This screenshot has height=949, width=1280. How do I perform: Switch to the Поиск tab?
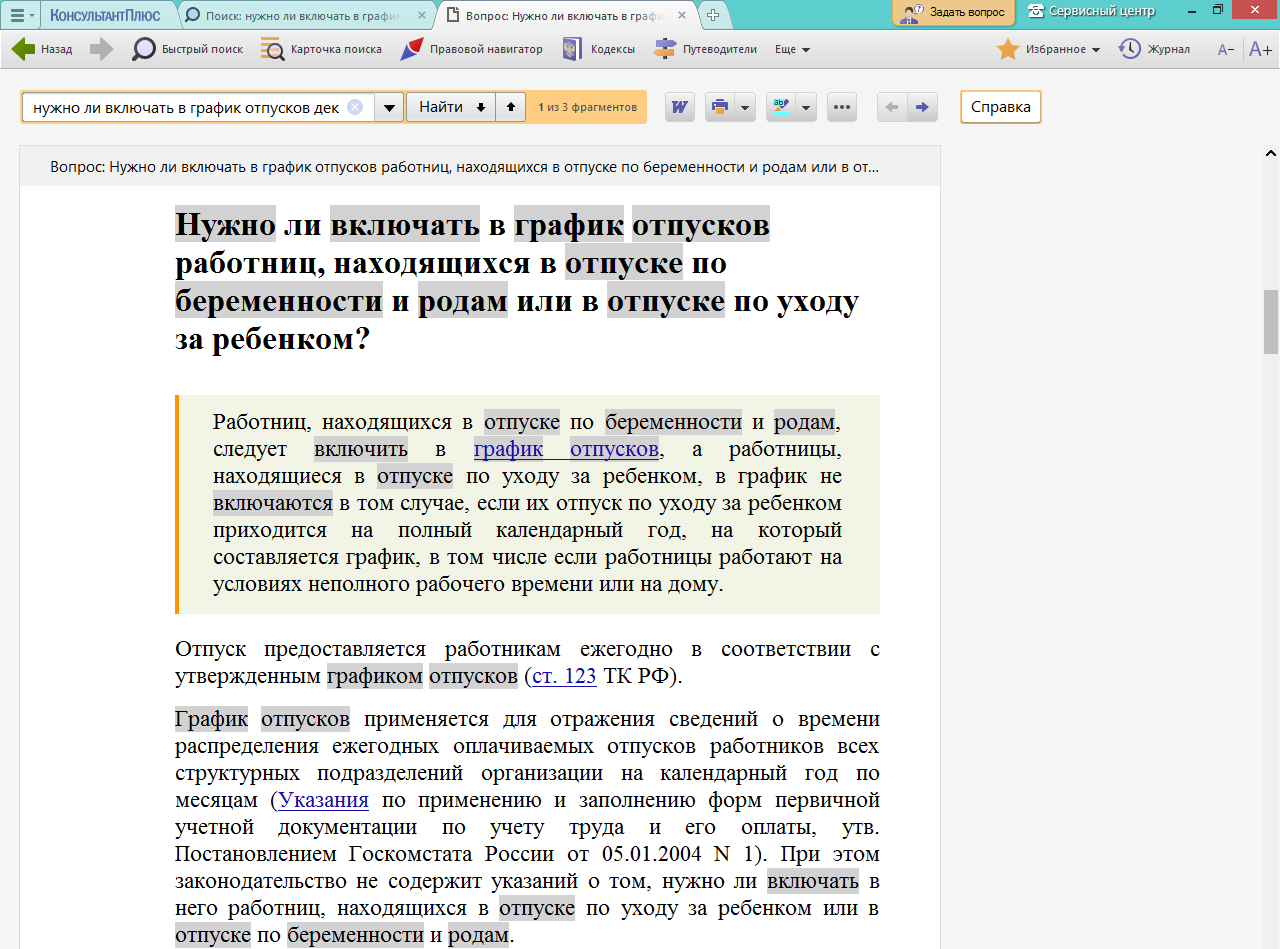click(x=303, y=15)
